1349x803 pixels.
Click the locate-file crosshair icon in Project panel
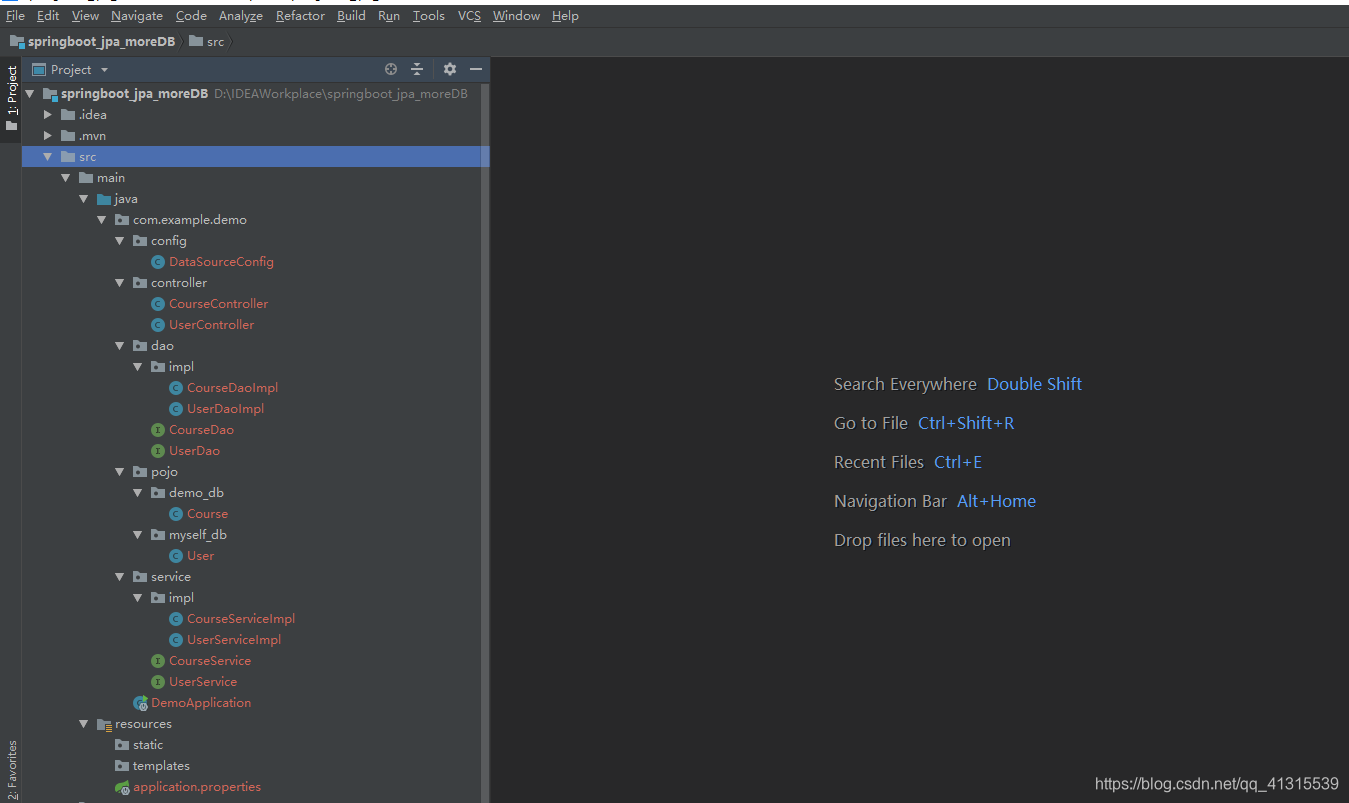tap(390, 69)
